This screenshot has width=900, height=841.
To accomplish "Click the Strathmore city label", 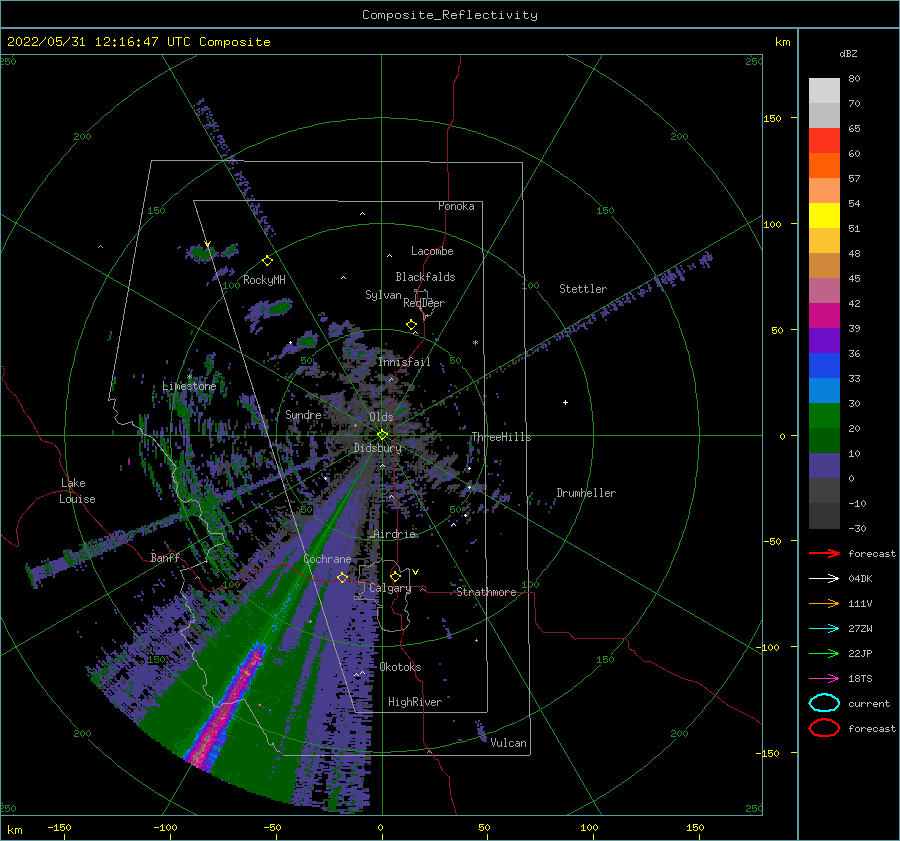I will click(486, 592).
